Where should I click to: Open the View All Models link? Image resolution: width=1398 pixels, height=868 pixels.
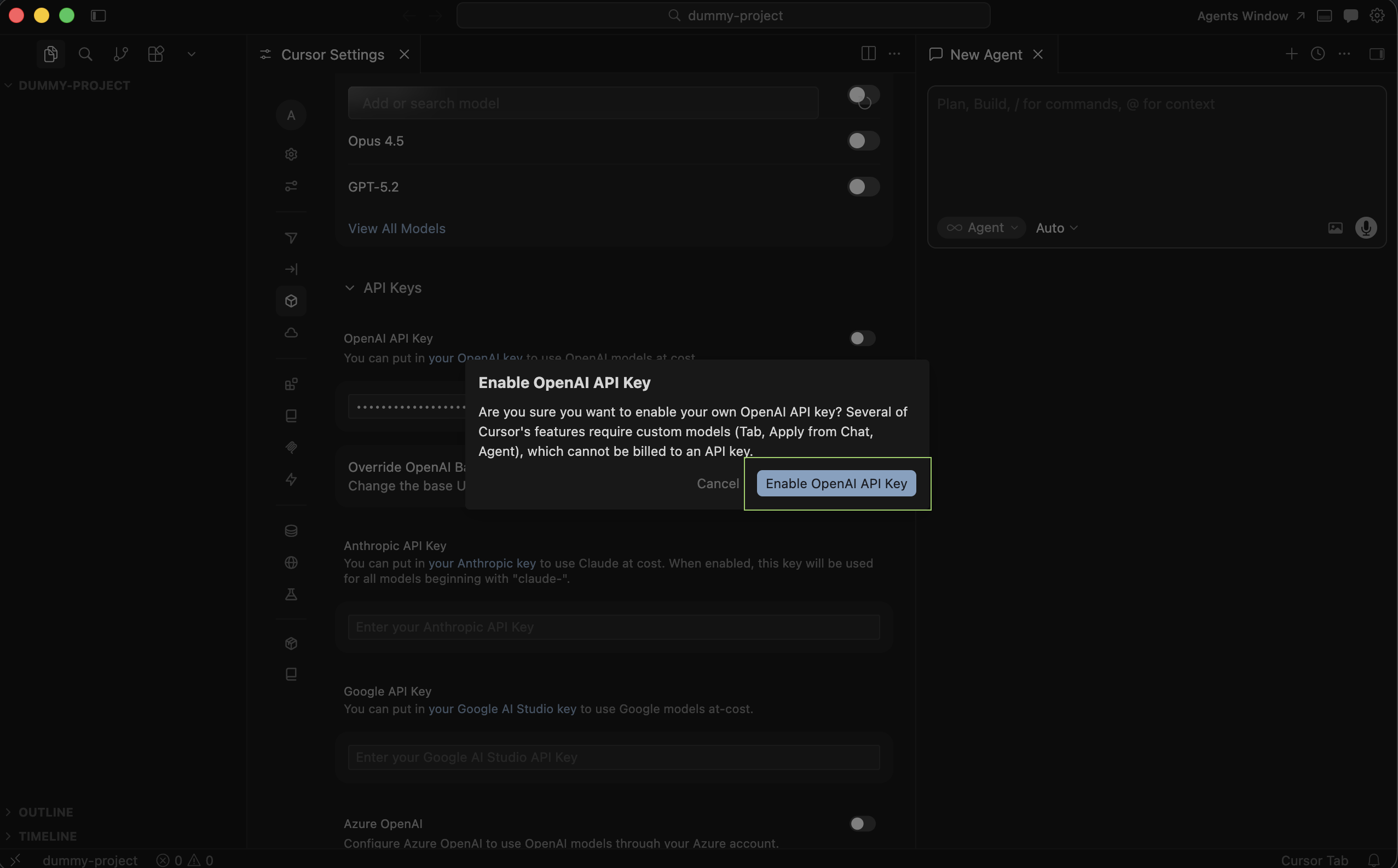(397, 228)
